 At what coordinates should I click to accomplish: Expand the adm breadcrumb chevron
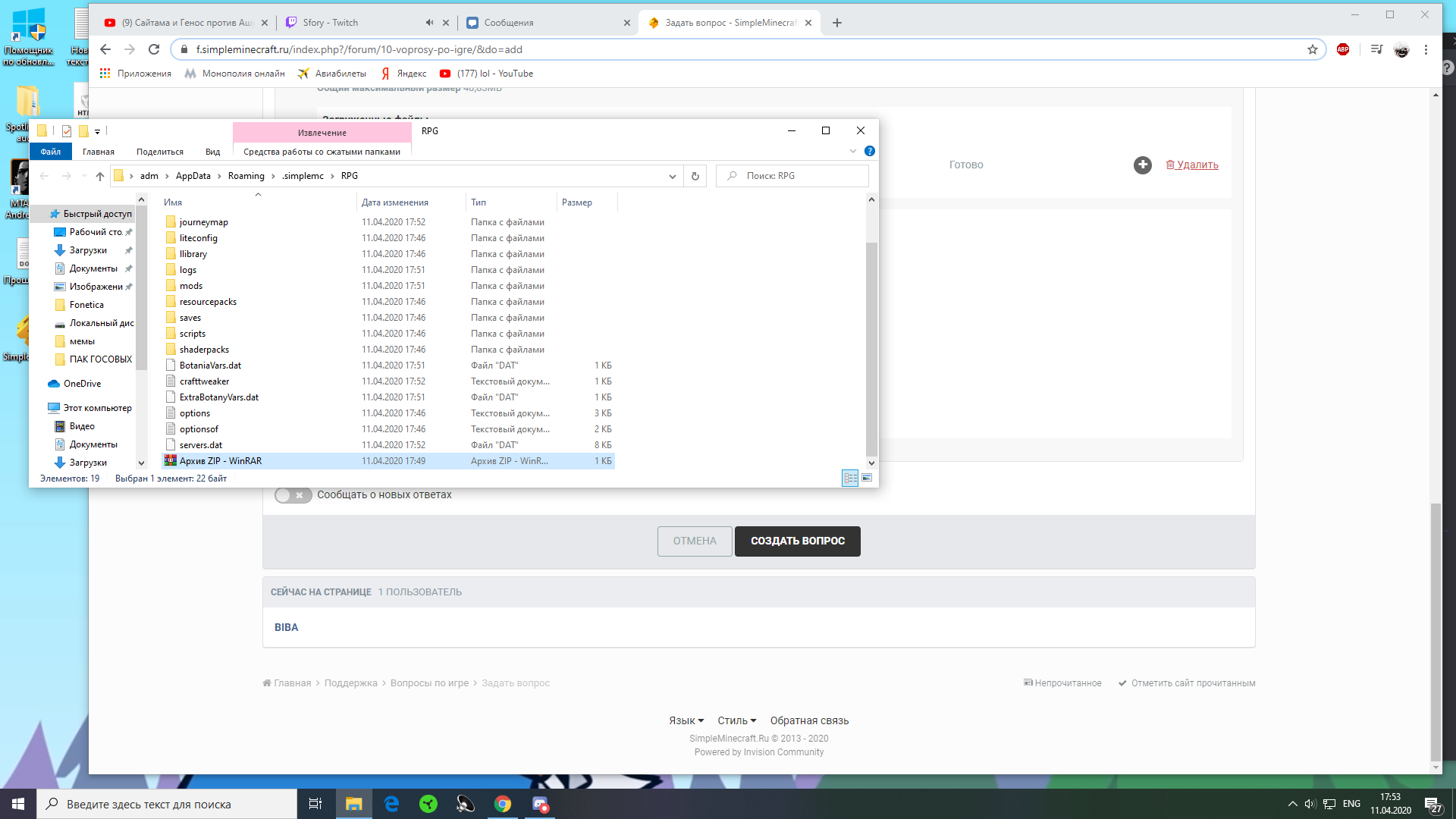pos(167,176)
